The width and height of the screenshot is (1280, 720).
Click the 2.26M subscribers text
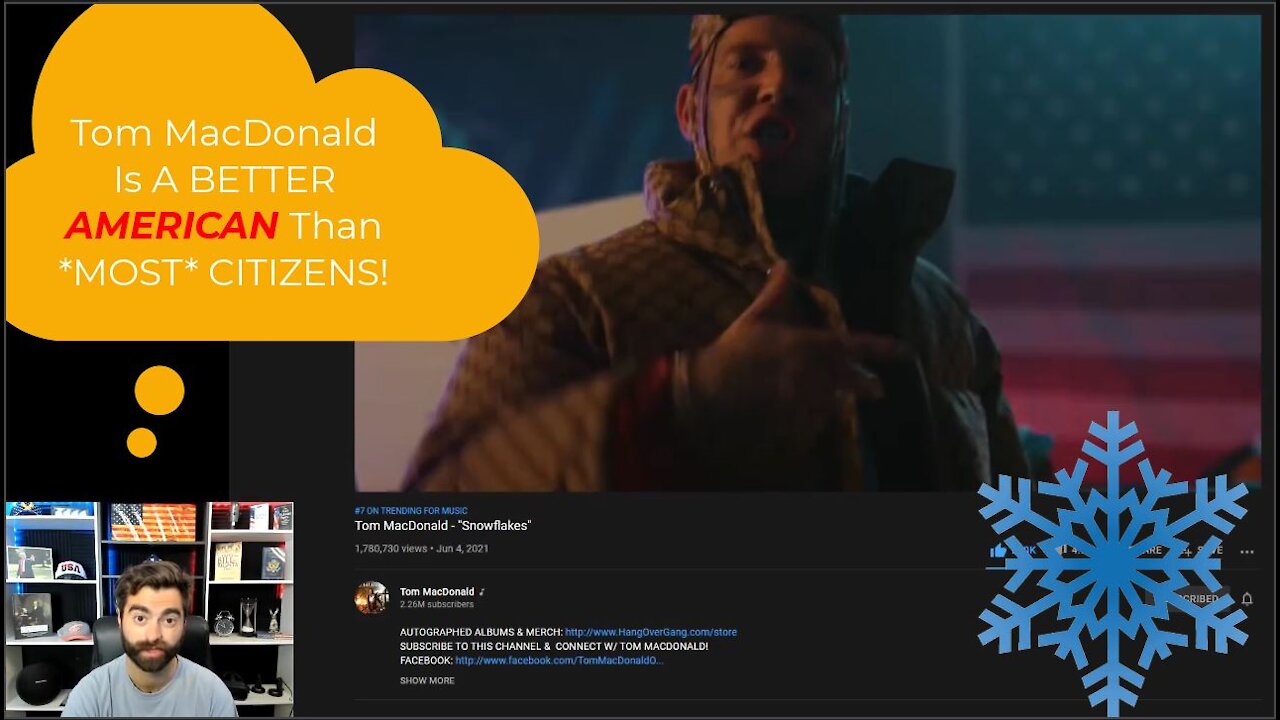pos(437,605)
